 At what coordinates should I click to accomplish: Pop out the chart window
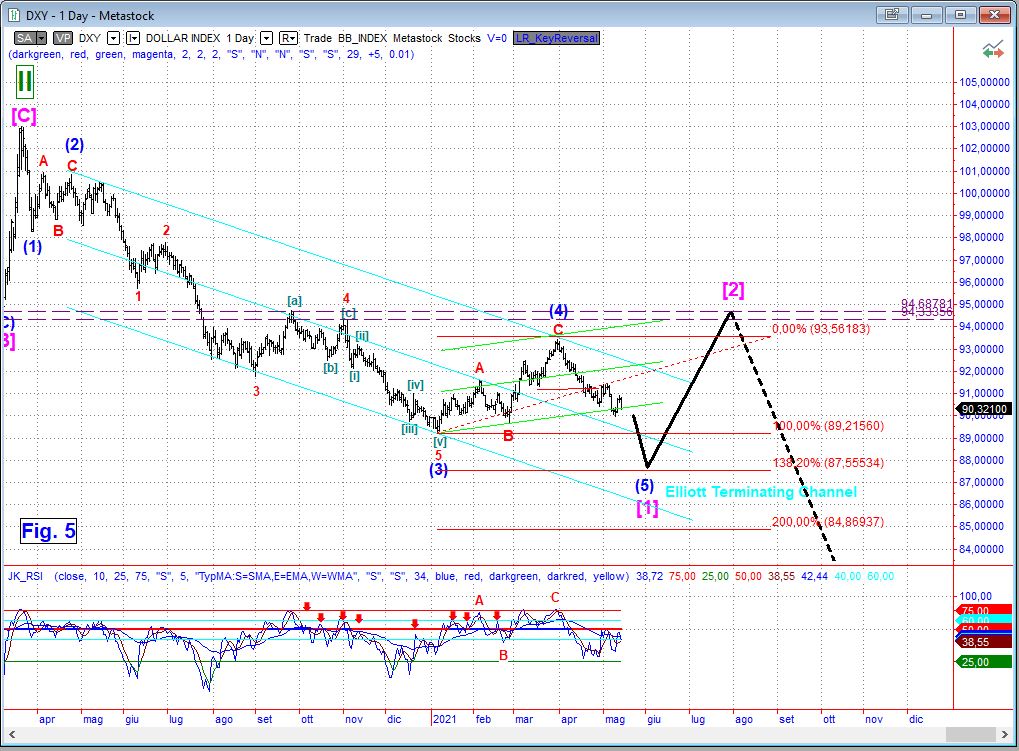point(893,14)
